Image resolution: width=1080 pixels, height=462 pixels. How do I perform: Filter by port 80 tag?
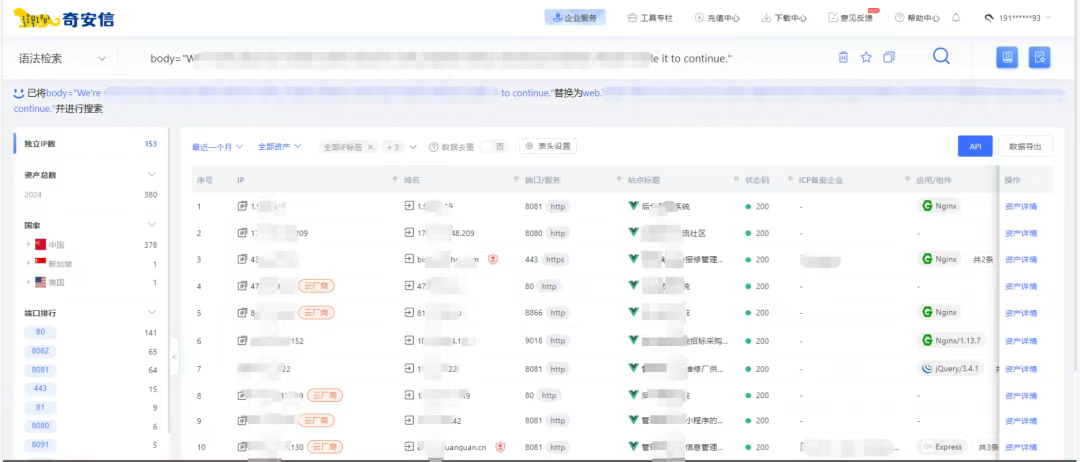(x=40, y=332)
